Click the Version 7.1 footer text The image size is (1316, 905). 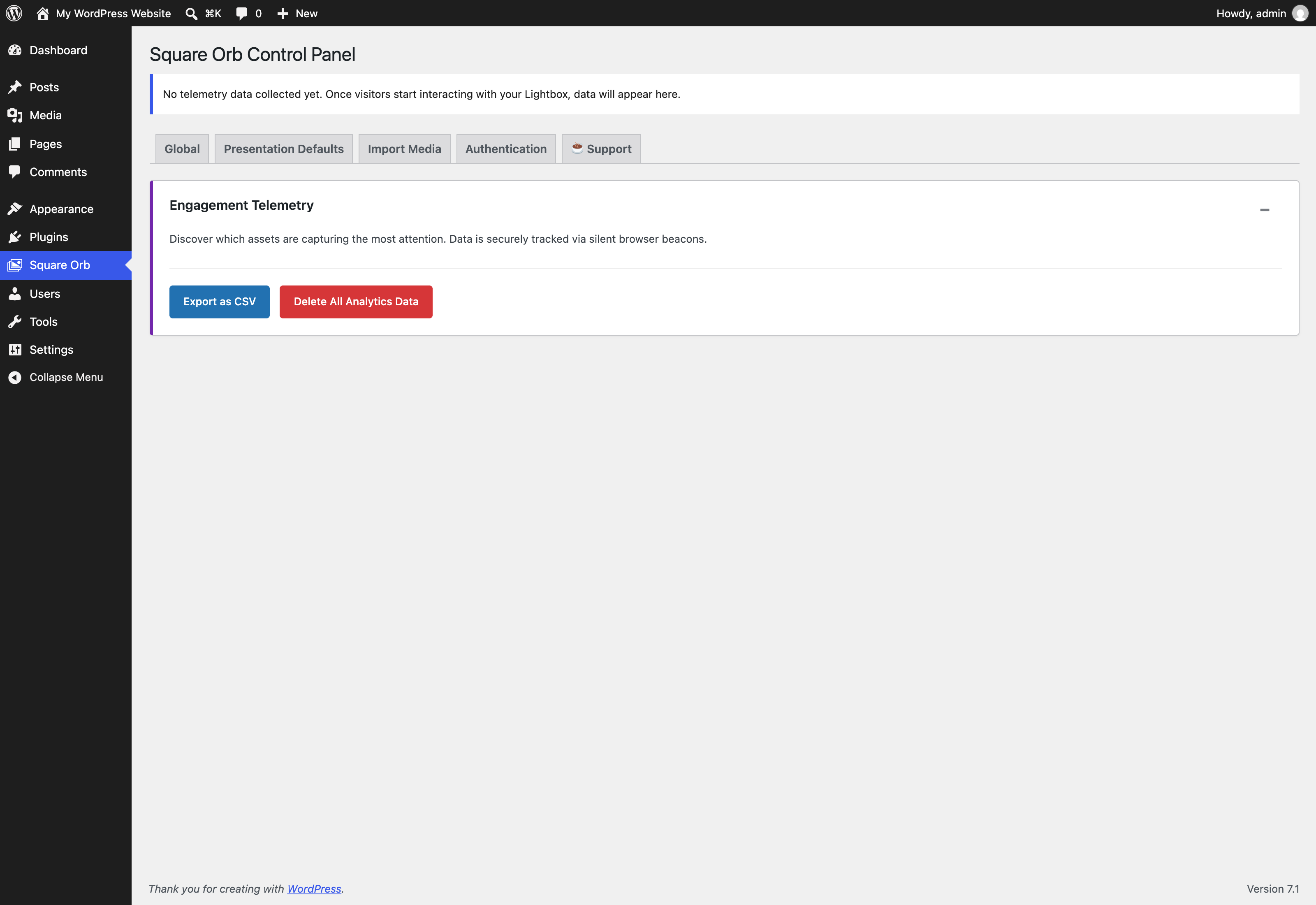[x=1273, y=889]
